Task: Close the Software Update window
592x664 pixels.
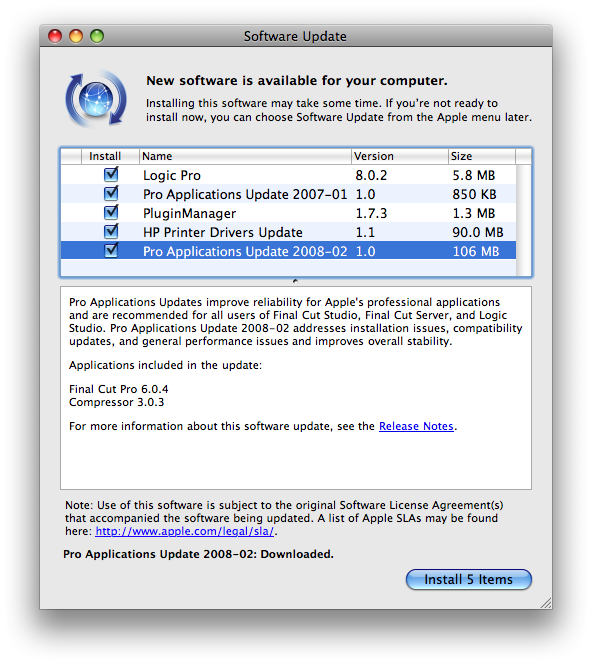Action: tap(55, 36)
